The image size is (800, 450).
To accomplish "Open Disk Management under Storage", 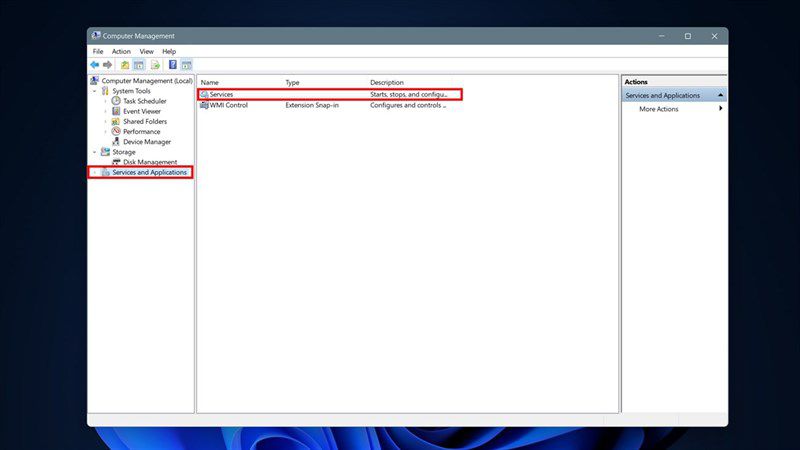I will pos(150,162).
